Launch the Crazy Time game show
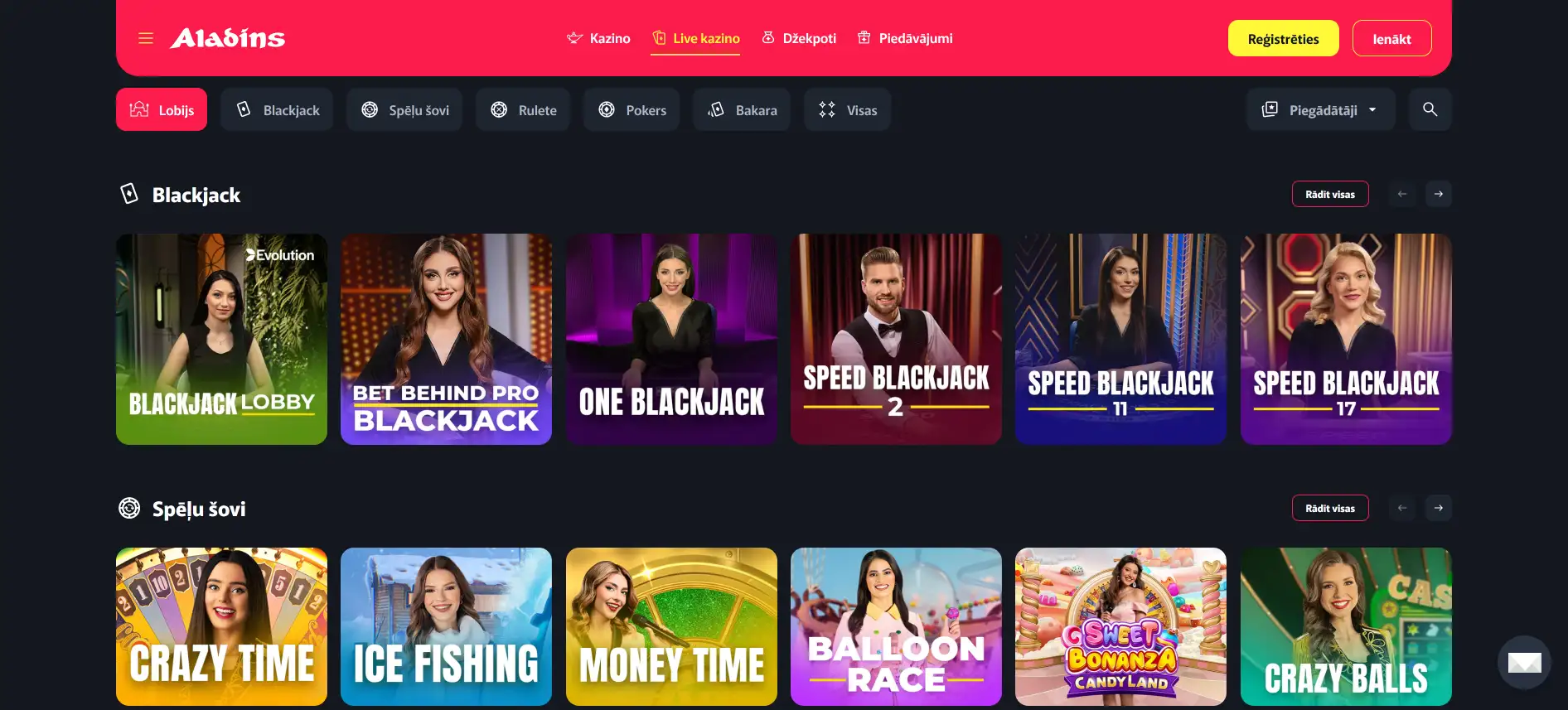 point(221,626)
